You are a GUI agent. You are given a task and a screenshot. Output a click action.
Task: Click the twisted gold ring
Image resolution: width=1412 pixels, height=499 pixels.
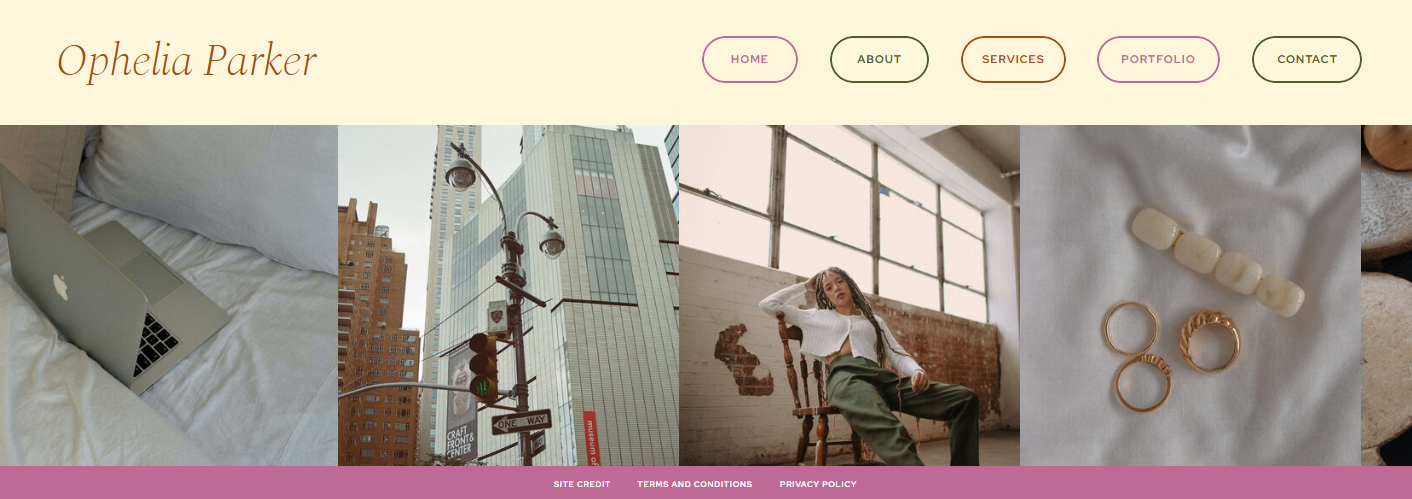coord(1209,341)
